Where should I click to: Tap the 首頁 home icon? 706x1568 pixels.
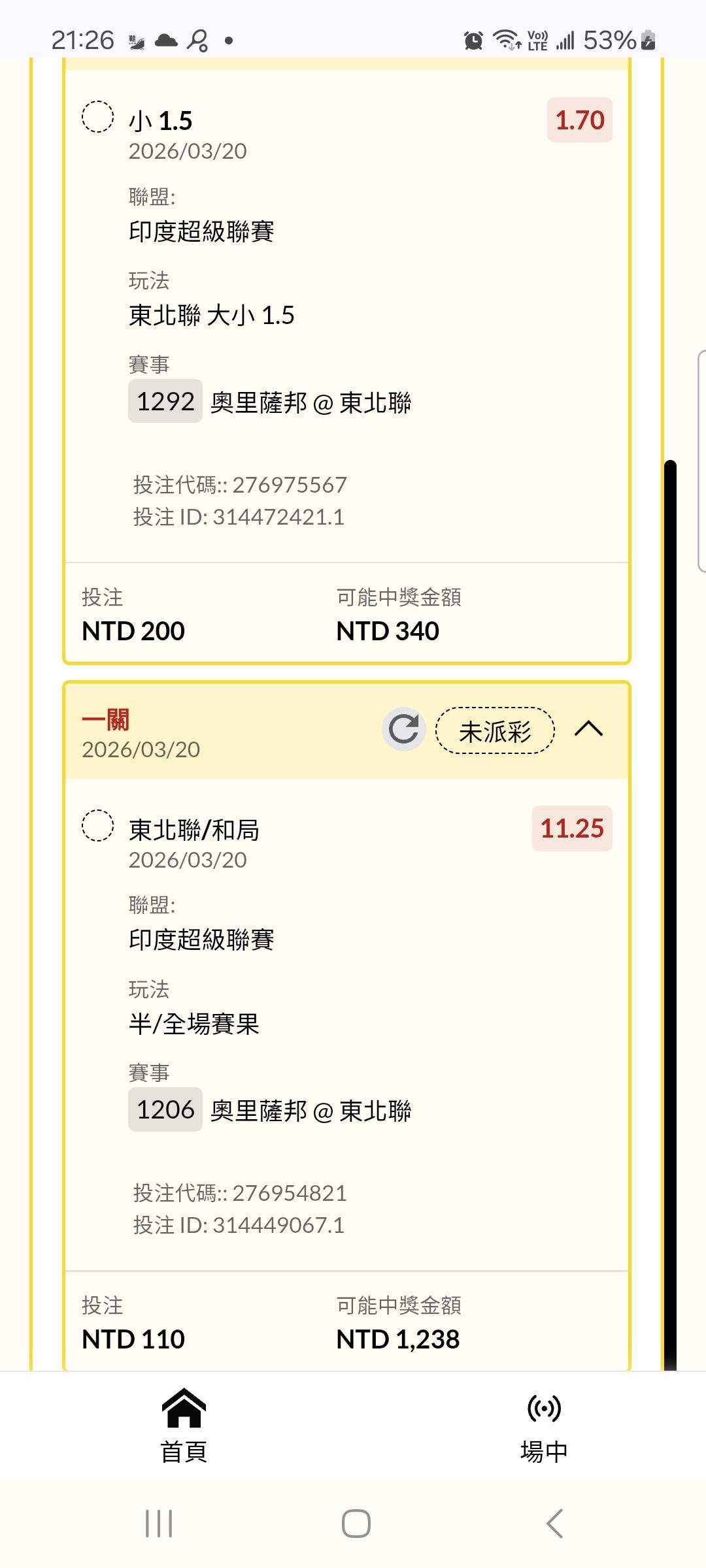184,1408
